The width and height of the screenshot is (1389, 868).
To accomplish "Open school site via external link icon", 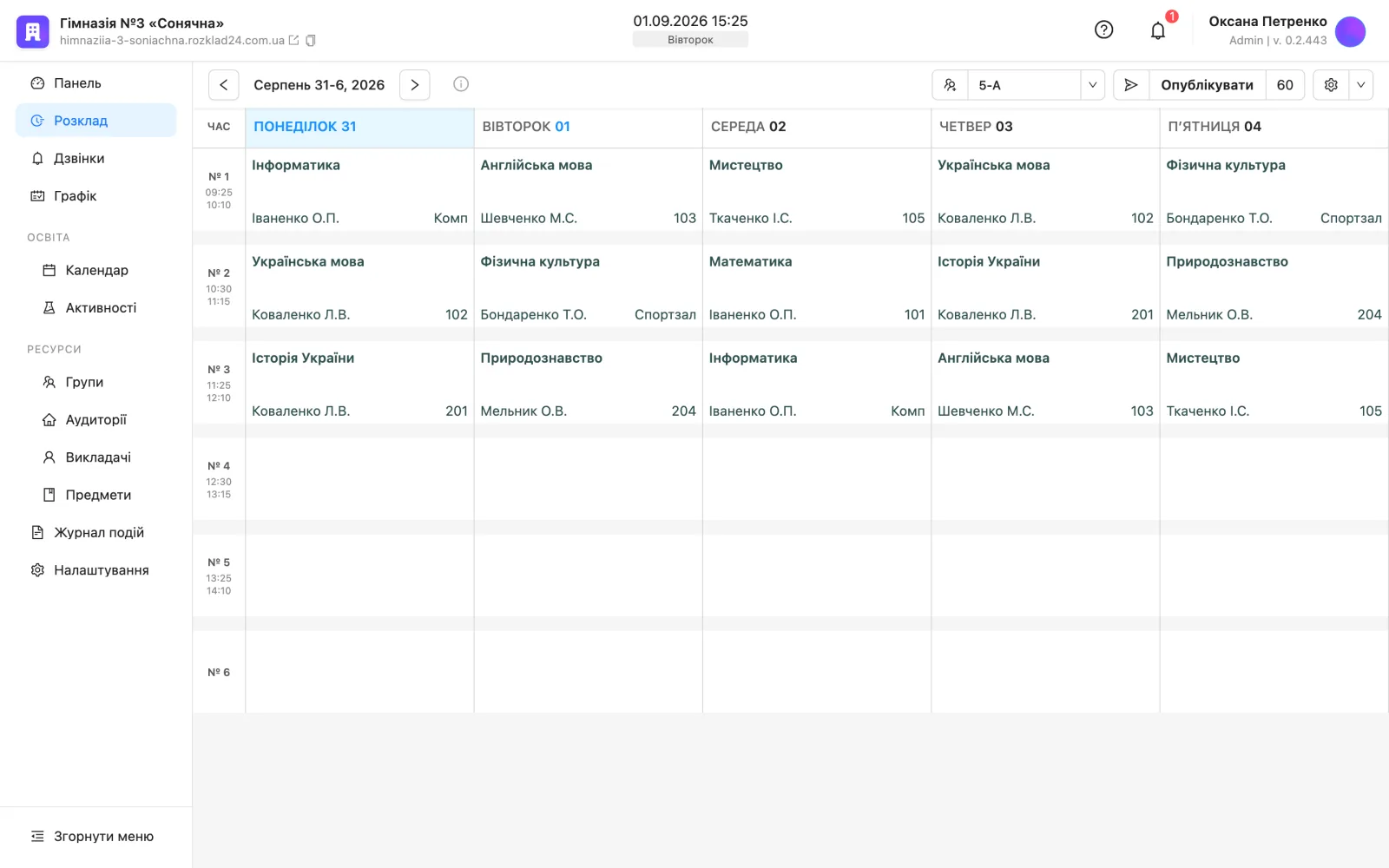I will (293, 41).
